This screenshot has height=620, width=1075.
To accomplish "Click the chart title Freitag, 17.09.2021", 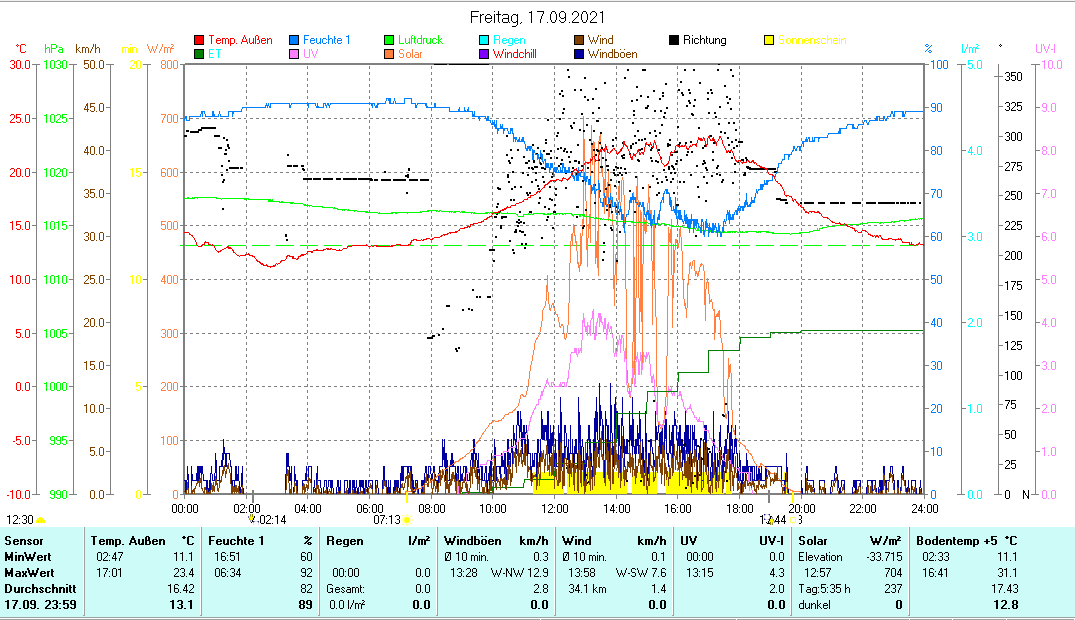I will [x=537, y=18].
